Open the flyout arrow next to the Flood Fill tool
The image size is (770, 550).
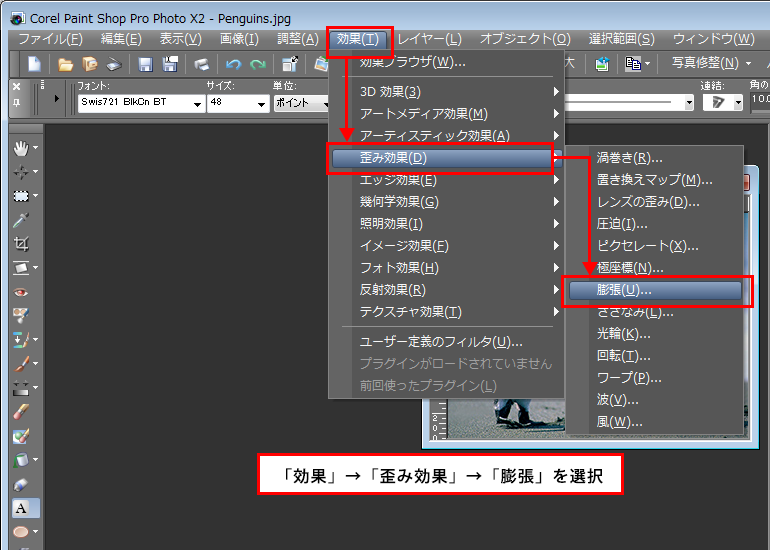[x=35, y=460]
